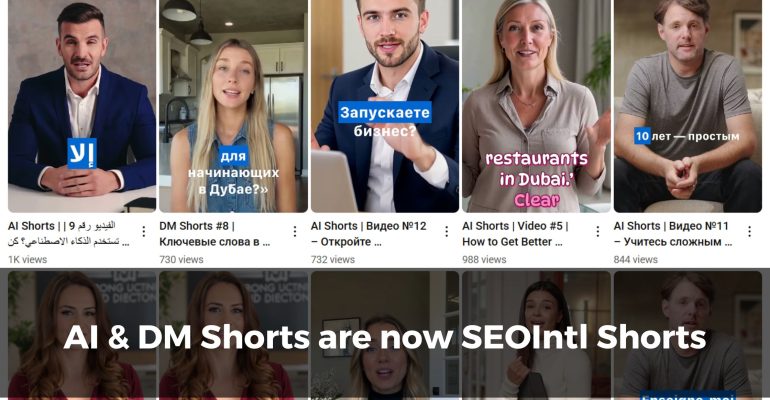Screen dimensions: 770x400
Task: Open title 'AI Shorts | Видео №11 – Учитесь сложным'
Action: point(673,234)
